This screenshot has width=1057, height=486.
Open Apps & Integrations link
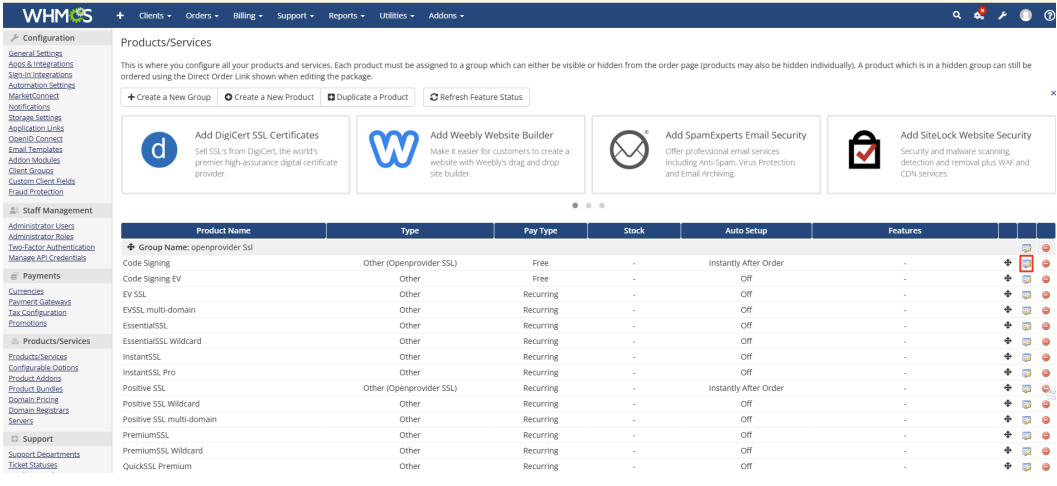(40, 64)
